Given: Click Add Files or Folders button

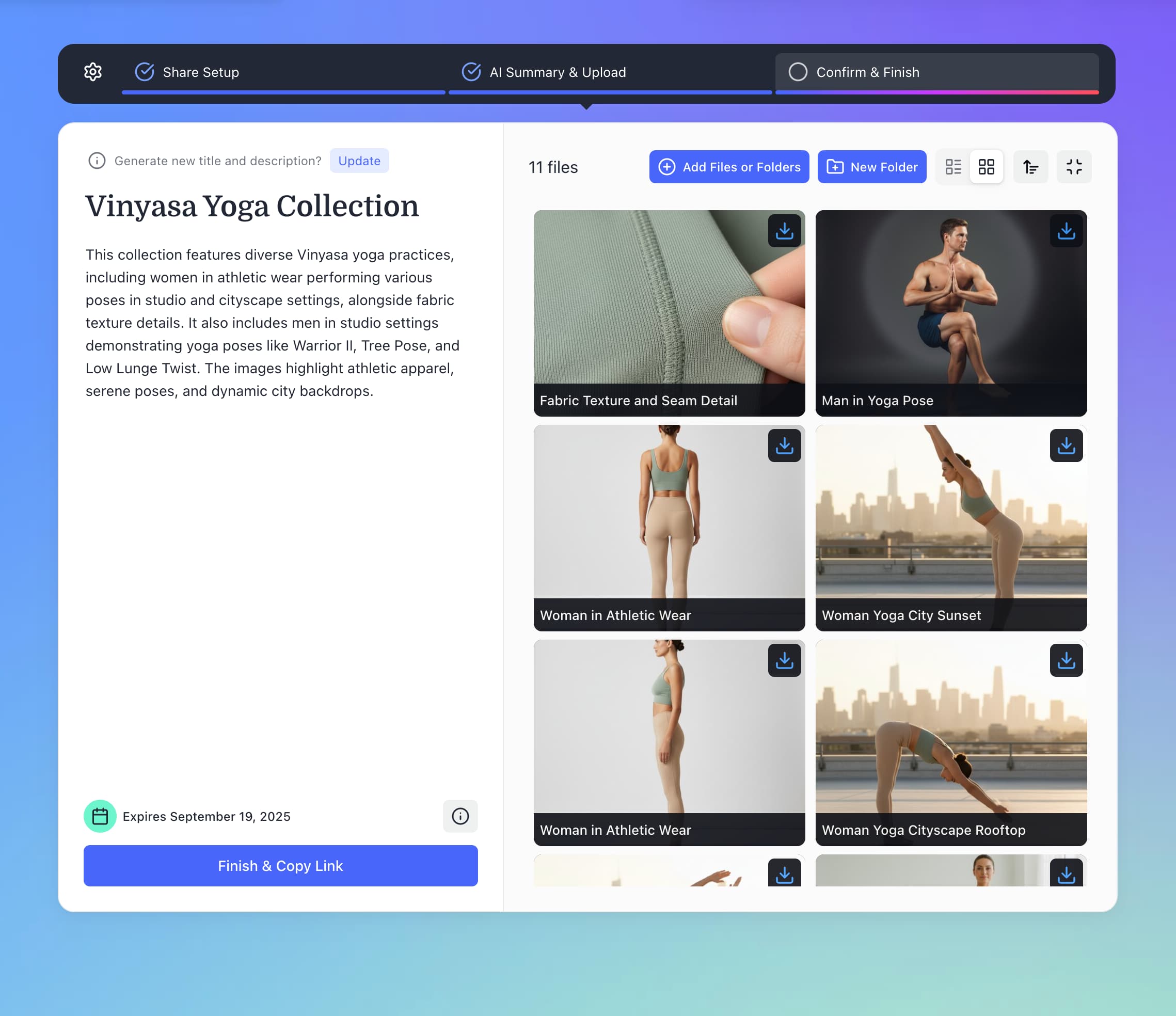Looking at the screenshot, I should pyautogui.click(x=729, y=167).
